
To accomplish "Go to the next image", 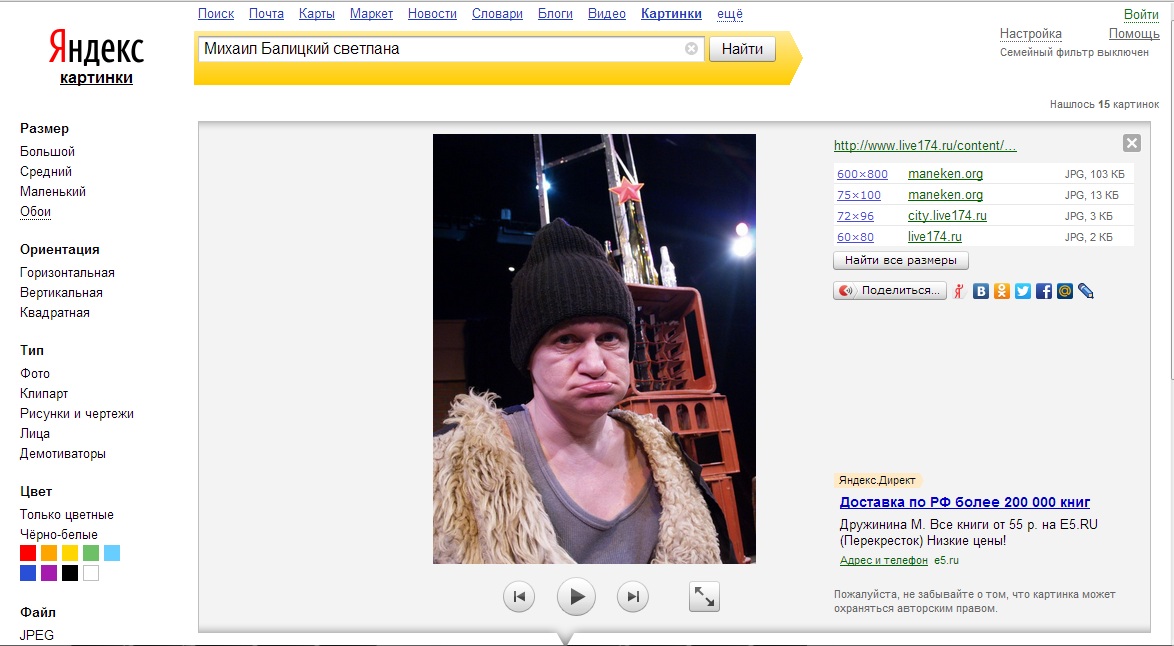I will pos(632,597).
